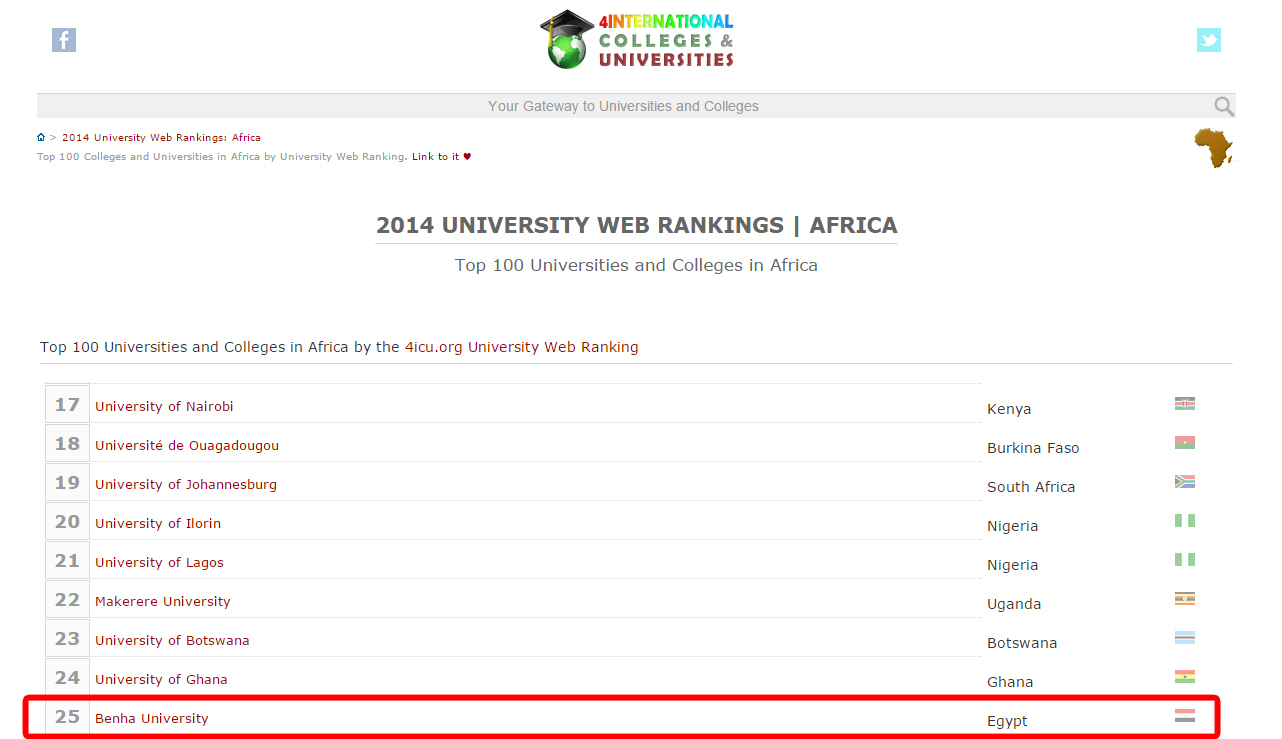Select University of Johannesburg
Image resolution: width=1282 pixels, height=739 pixels.
[186, 484]
